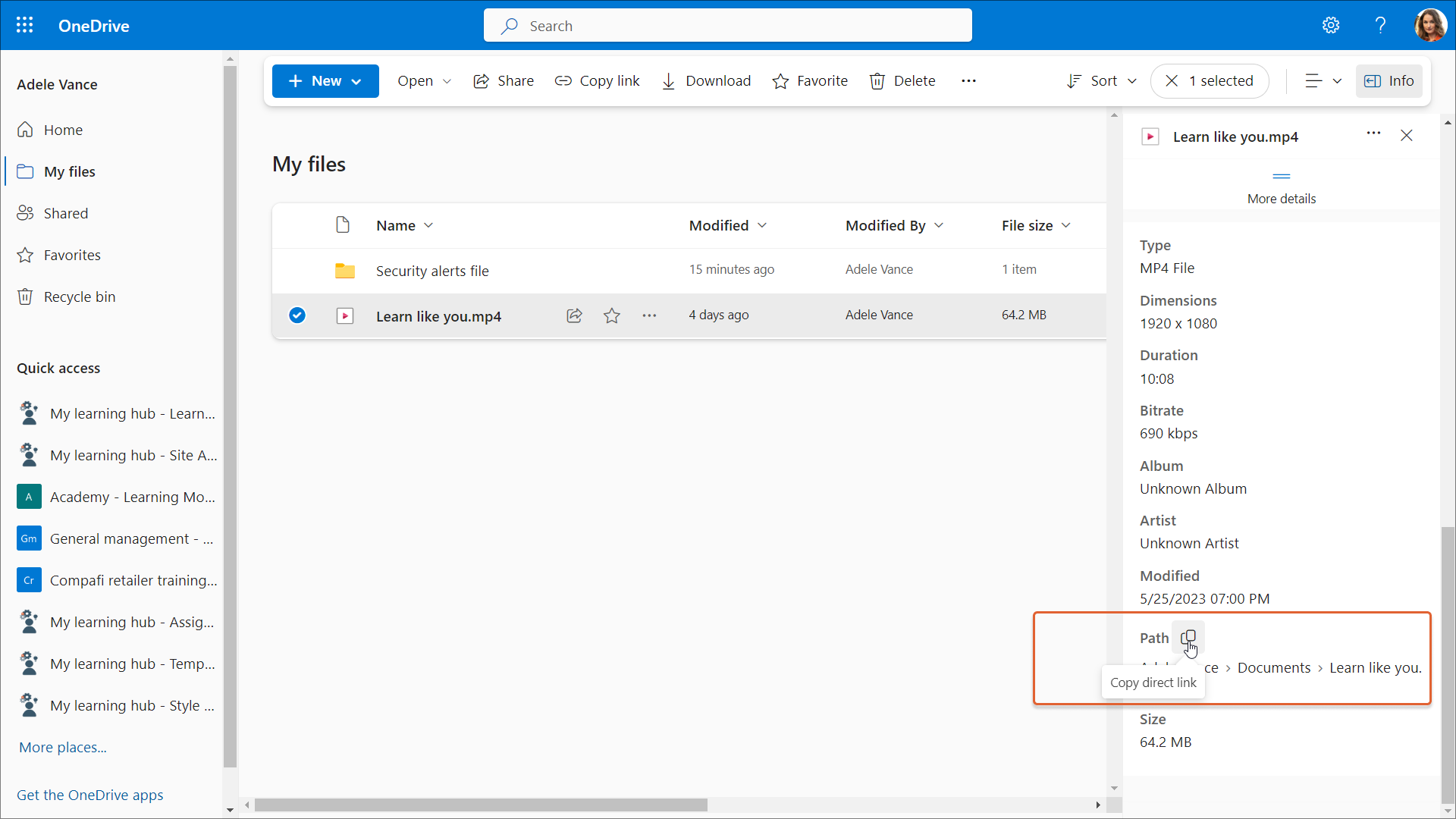
Task: Click the horizontal scrollbar below file list
Action: 481,805
